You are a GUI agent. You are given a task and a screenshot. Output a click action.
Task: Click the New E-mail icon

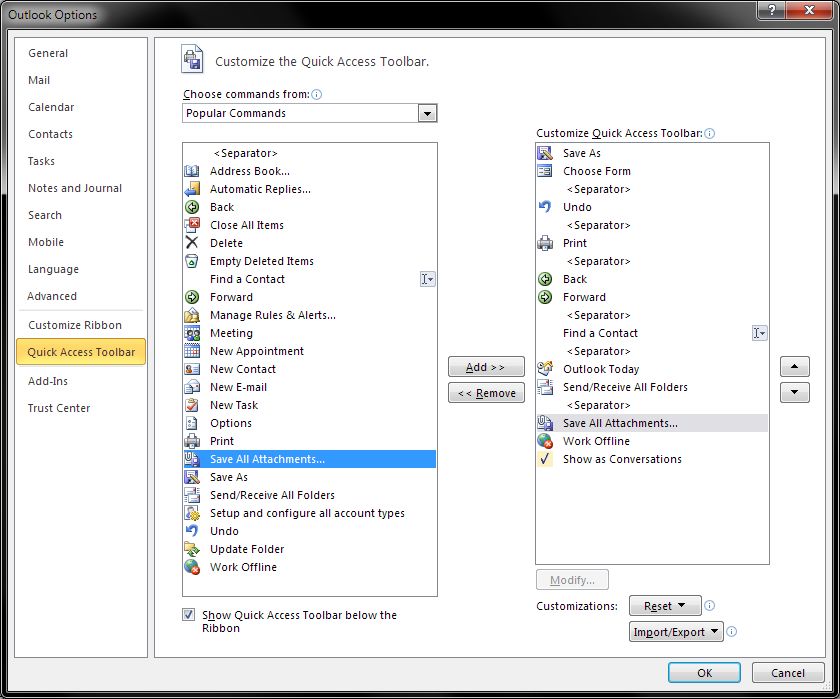tap(192, 387)
